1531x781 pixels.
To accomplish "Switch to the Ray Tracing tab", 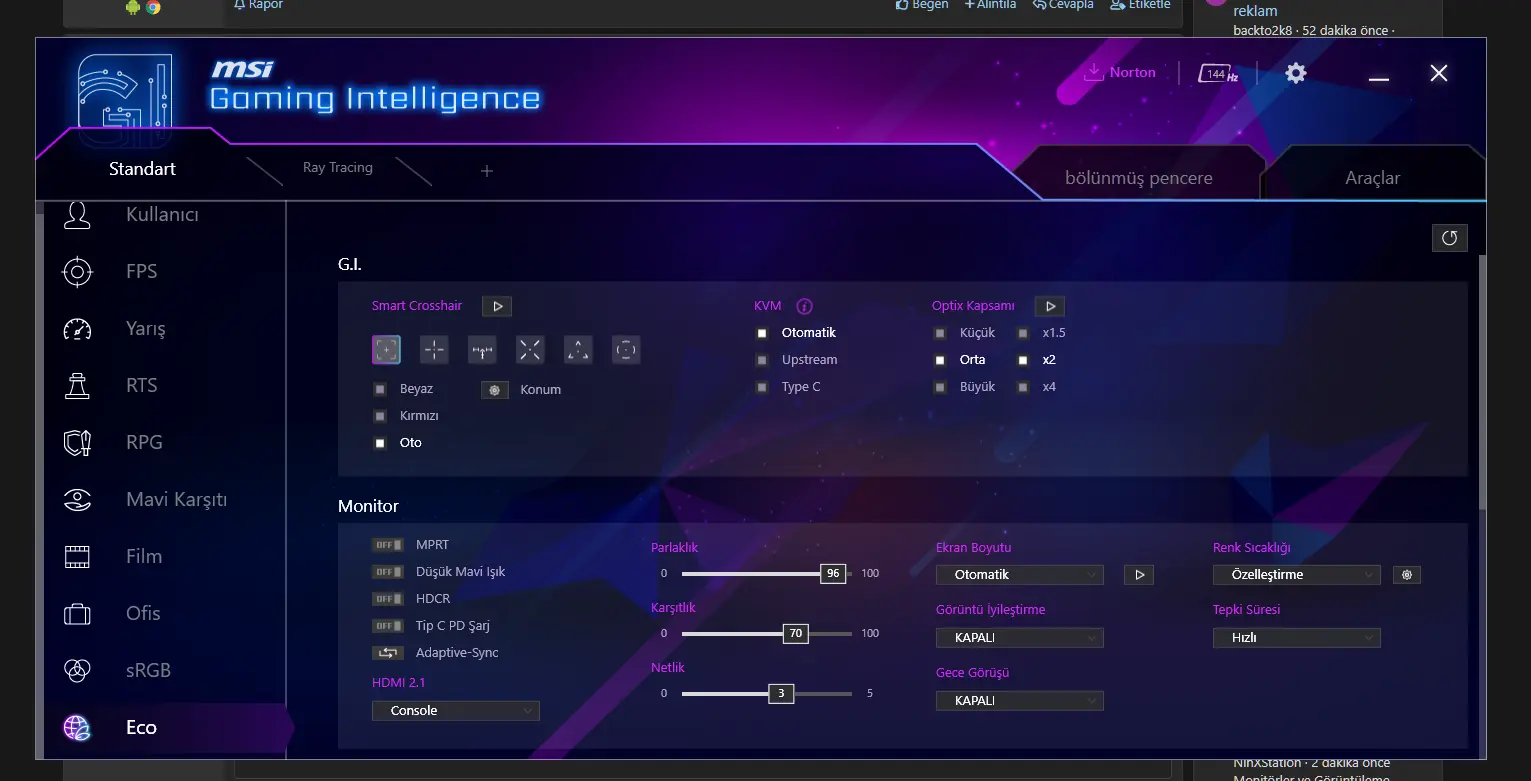I will click(338, 168).
